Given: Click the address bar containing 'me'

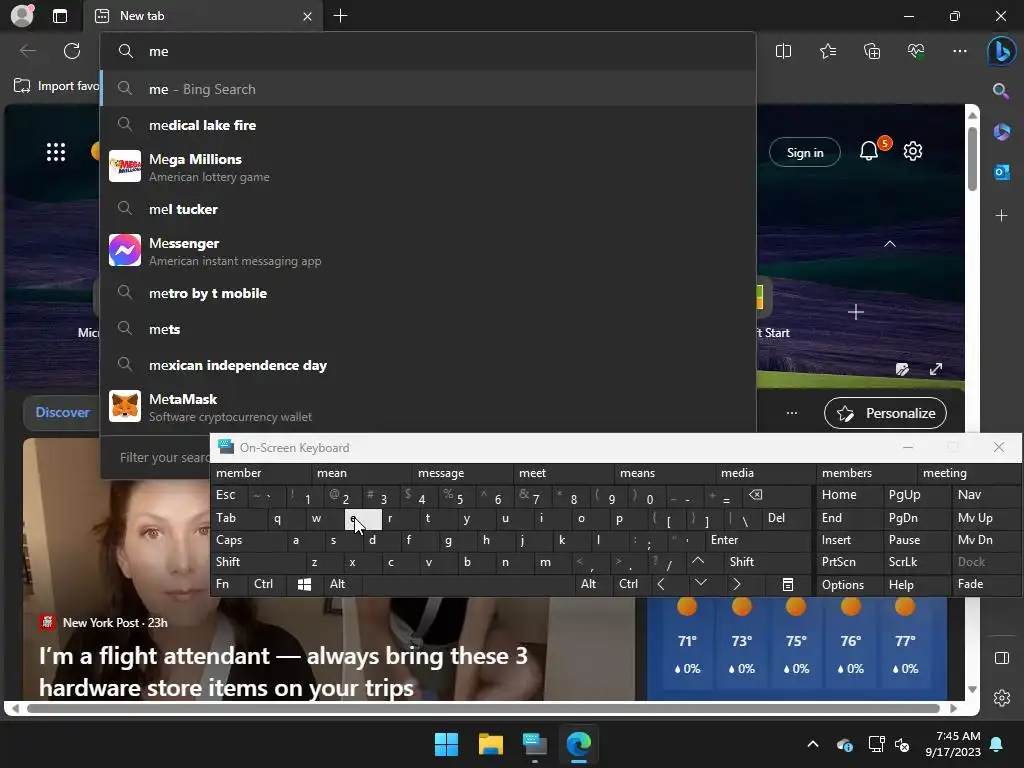Looking at the screenshot, I should [428, 51].
